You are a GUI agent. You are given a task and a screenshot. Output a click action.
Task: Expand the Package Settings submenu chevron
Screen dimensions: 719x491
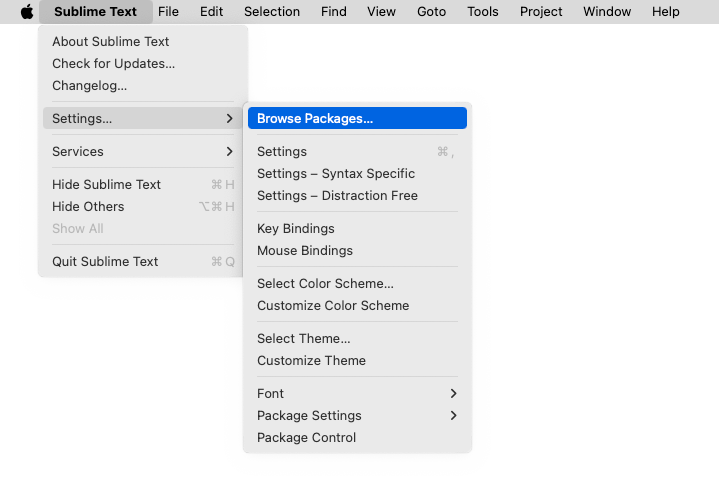pos(453,415)
